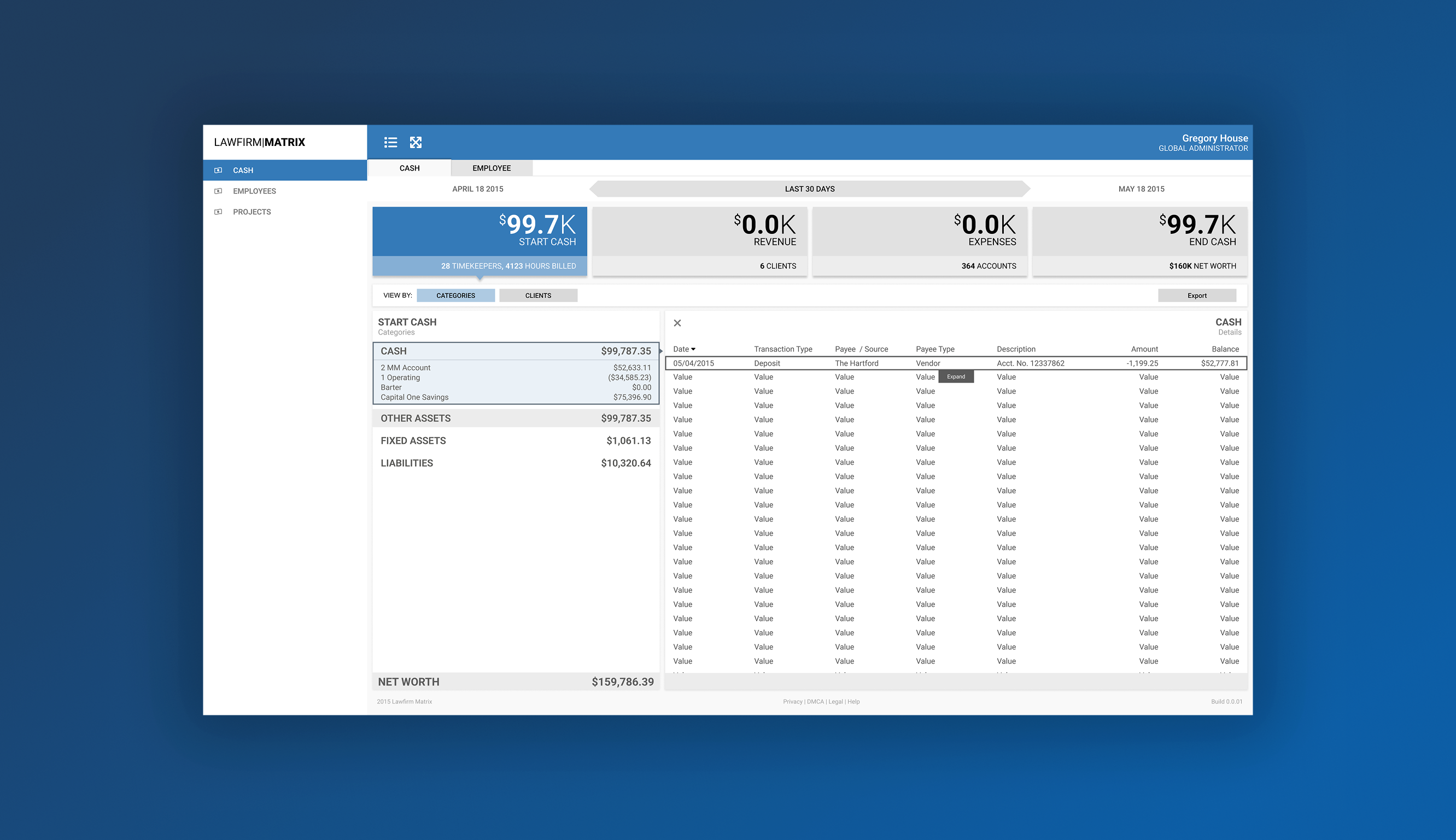Switch to the Cash tab
This screenshot has height=840, width=1456.
(409, 168)
